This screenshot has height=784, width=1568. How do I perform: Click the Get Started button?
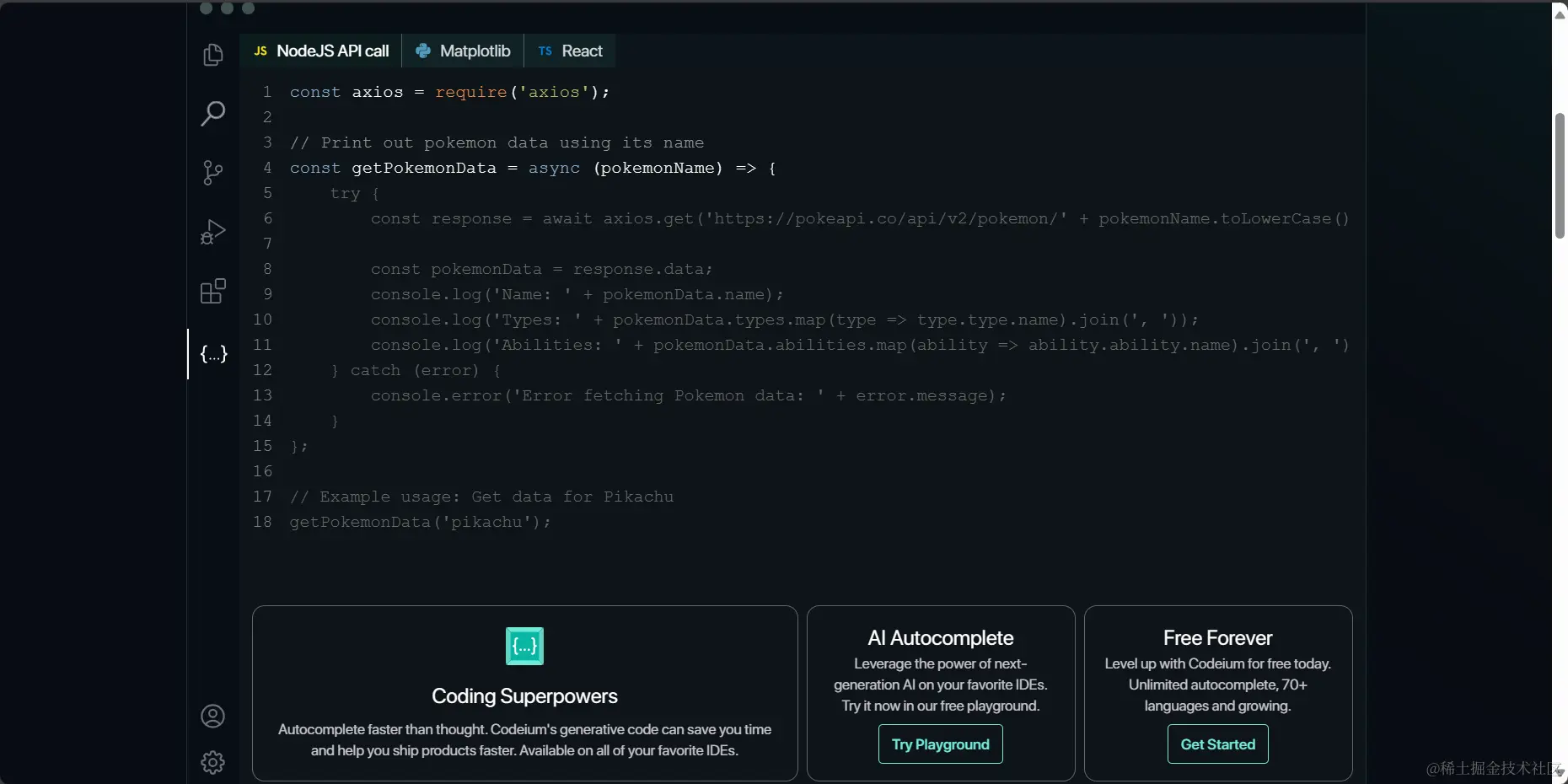(x=1218, y=744)
